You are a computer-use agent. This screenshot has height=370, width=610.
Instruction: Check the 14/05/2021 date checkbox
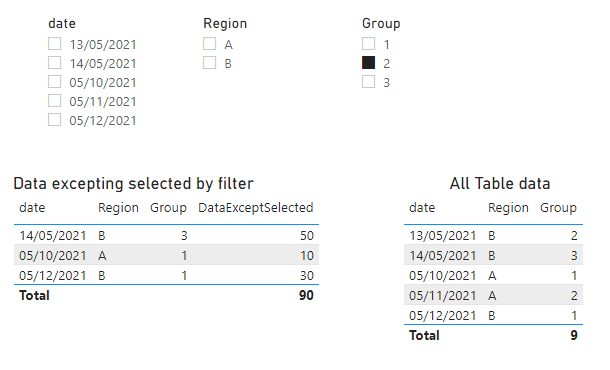pyautogui.click(x=54, y=63)
